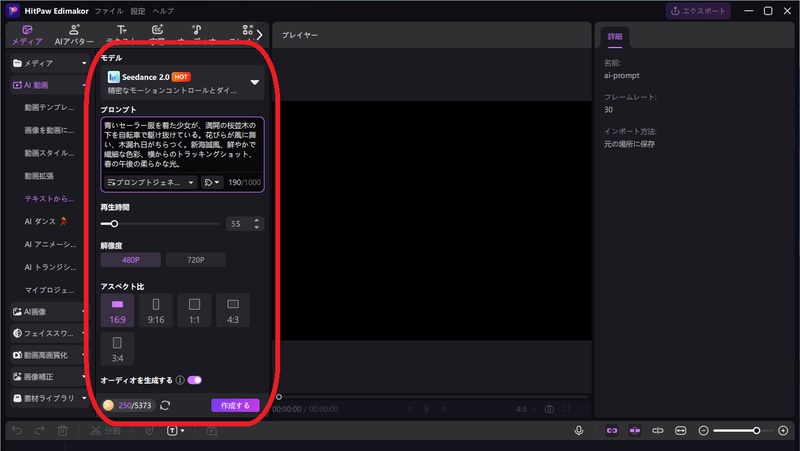Open the プロンプトジェネ... dropdown
This screenshot has width=800, height=451.
point(151,182)
